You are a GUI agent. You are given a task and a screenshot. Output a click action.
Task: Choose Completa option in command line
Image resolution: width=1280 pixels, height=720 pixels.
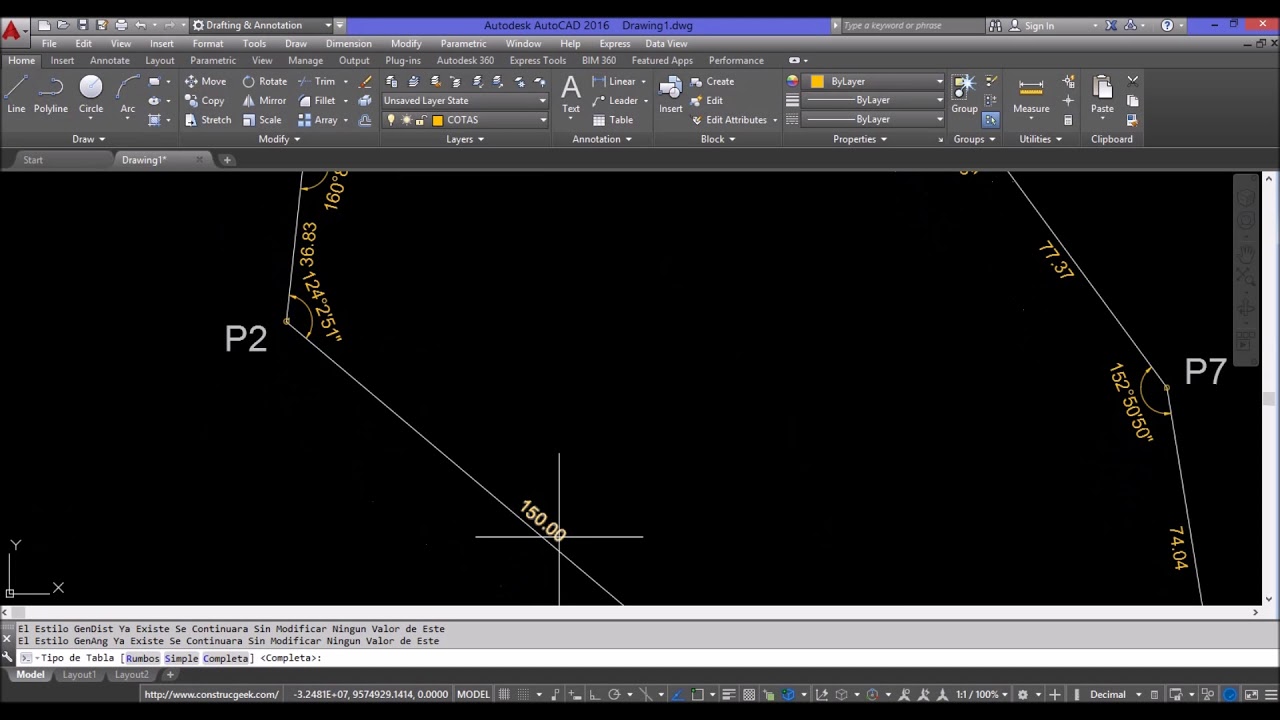click(225, 658)
